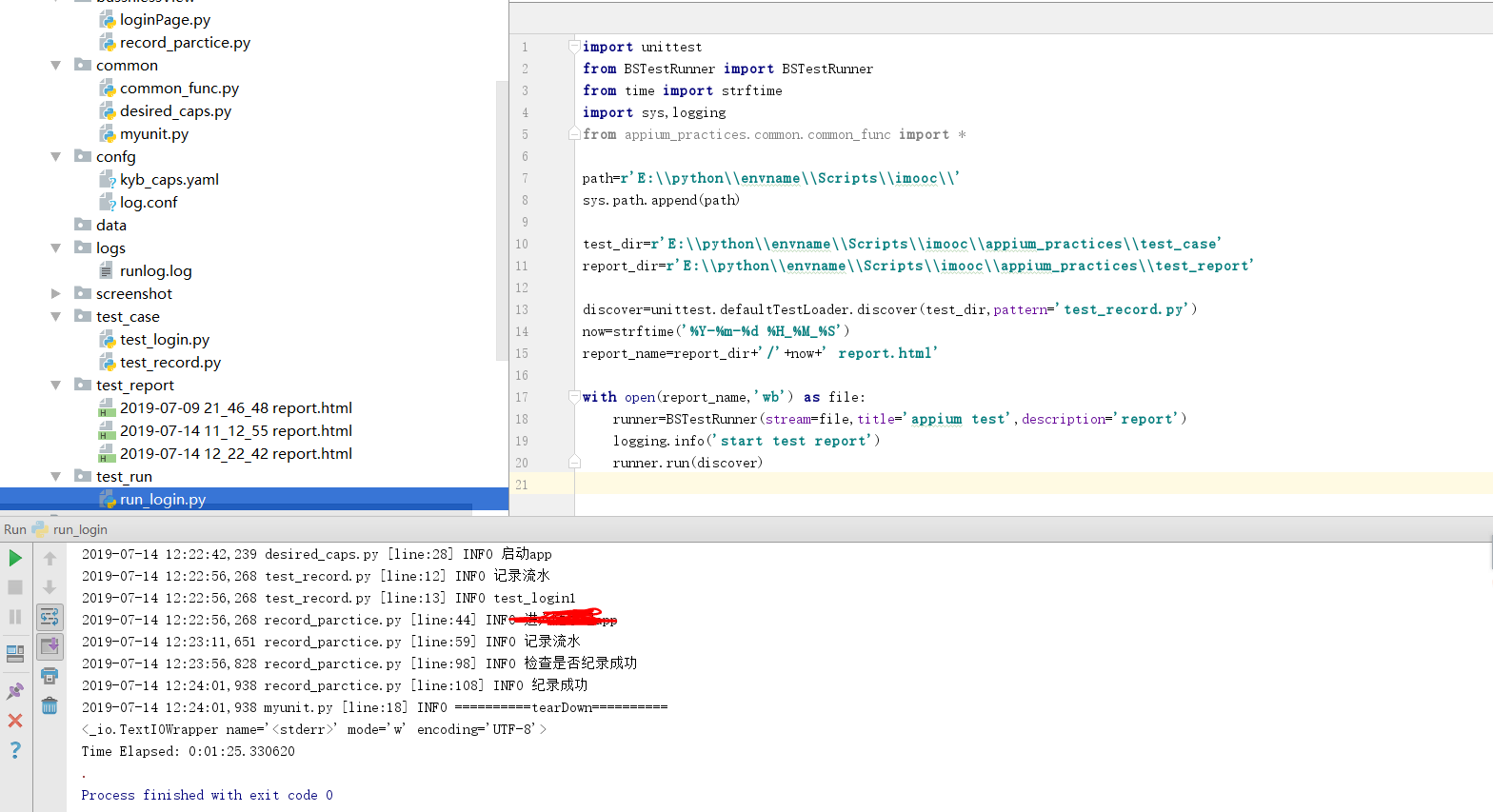
Task: Click HTML icon of 21_46_48 report
Action: pos(107,408)
